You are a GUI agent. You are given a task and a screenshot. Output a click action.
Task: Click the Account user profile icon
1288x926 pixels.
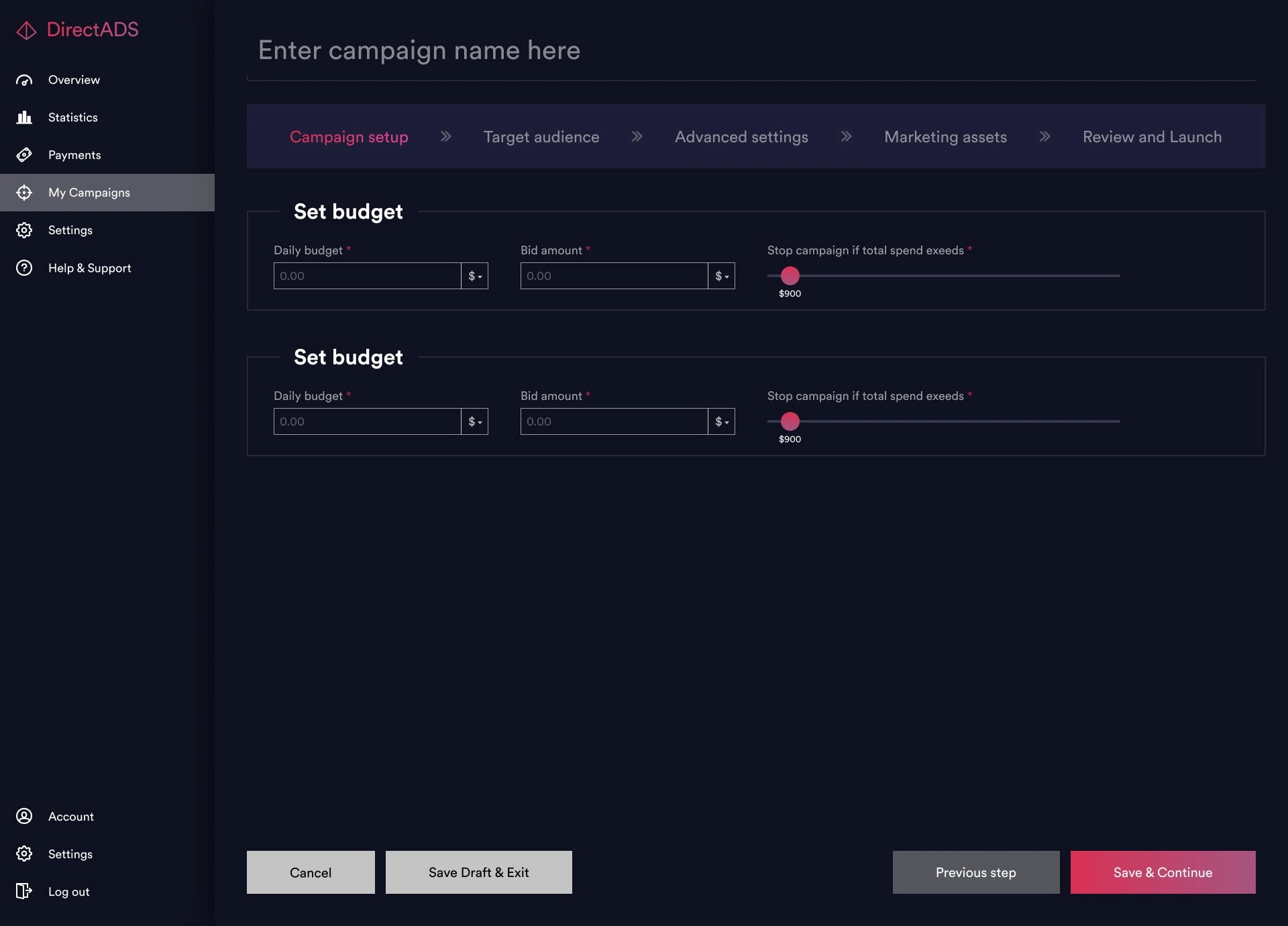click(x=24, y=816)
